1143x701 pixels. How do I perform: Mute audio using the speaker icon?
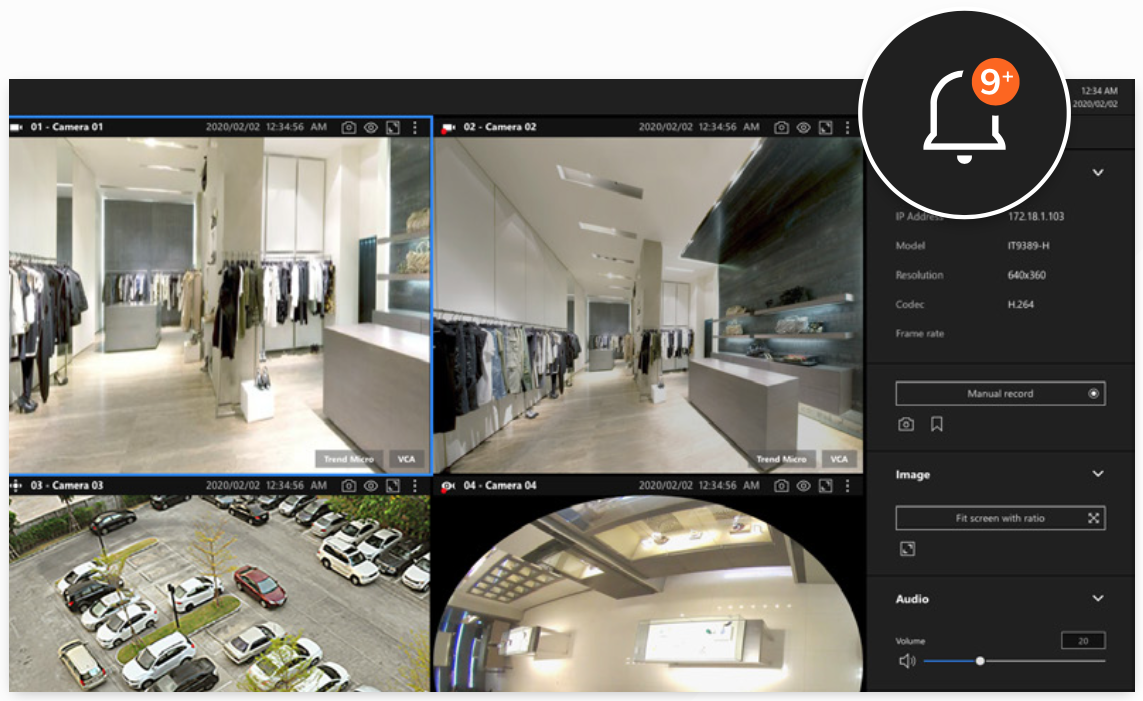tap(907, 661)
